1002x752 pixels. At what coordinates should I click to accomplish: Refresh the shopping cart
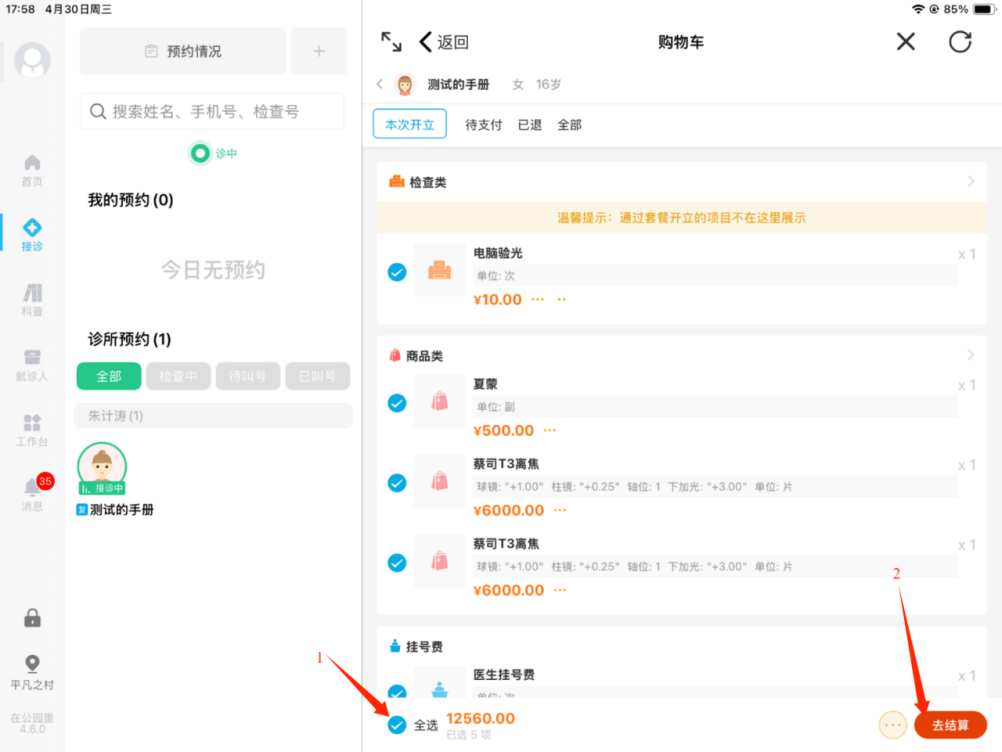[x=960, y=41]
